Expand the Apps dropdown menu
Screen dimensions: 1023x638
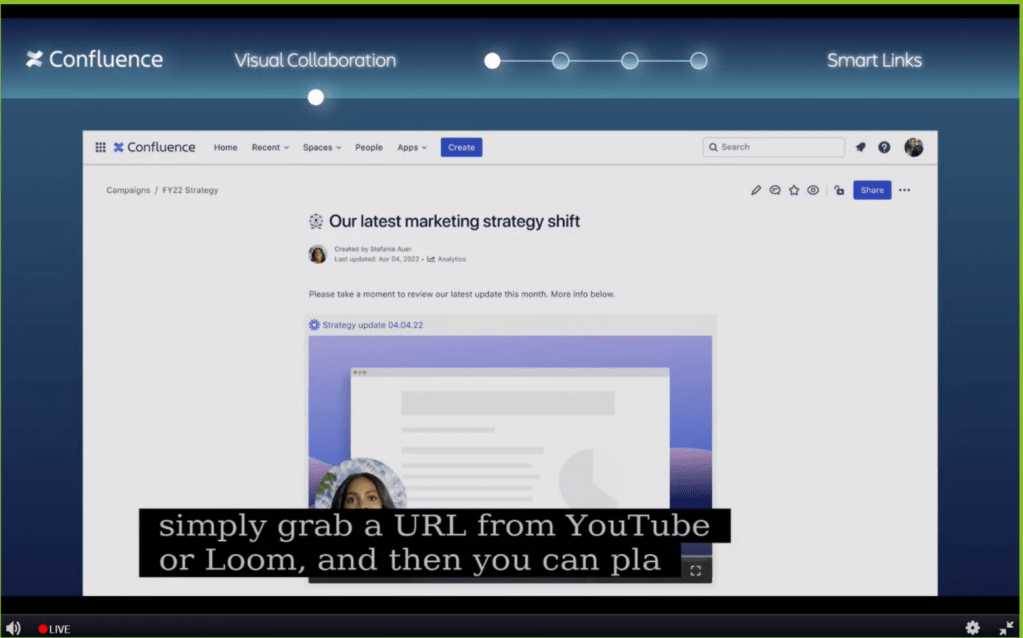[411, 147]
